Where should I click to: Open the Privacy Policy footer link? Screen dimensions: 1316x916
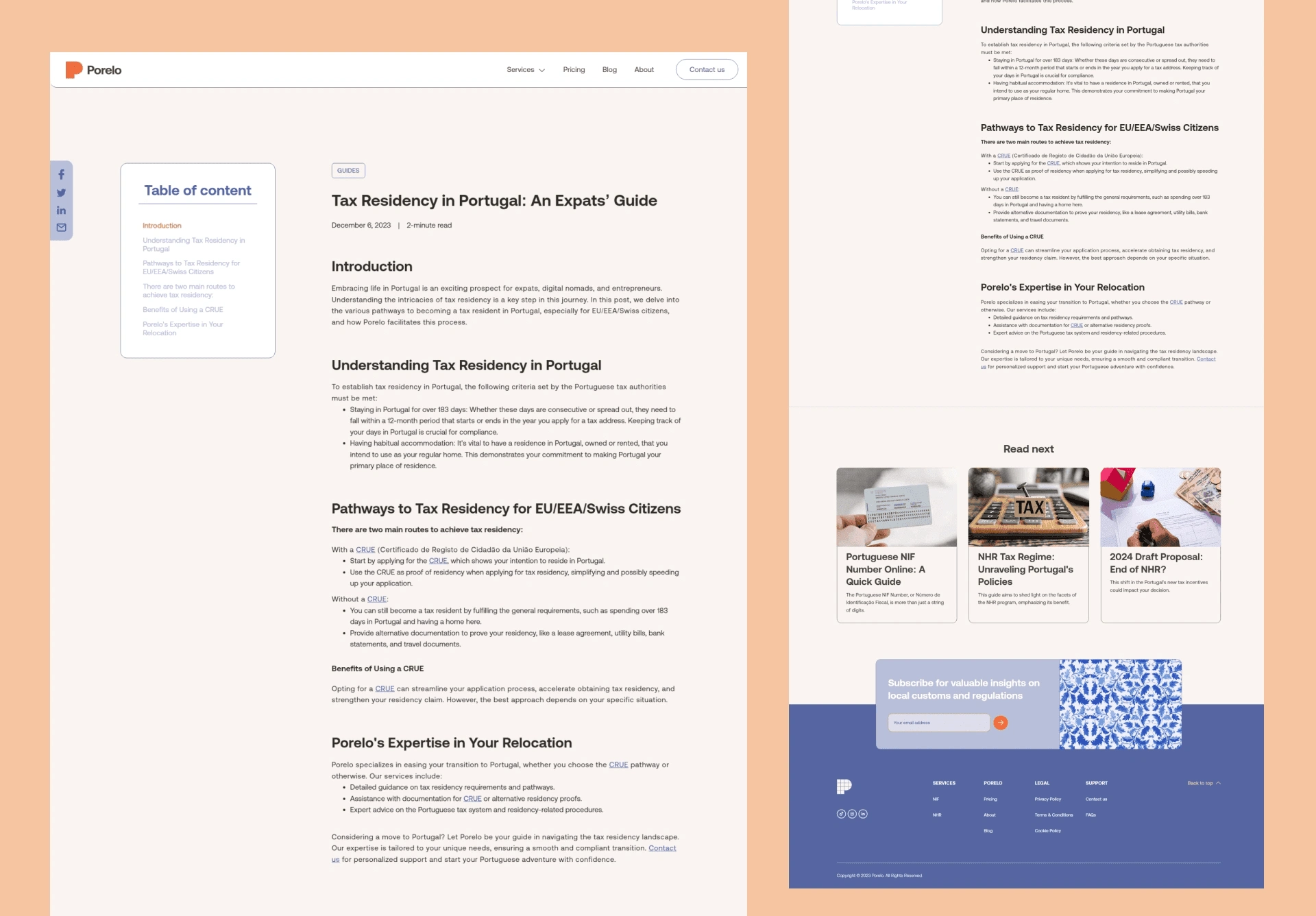(x=1047, y=799)
